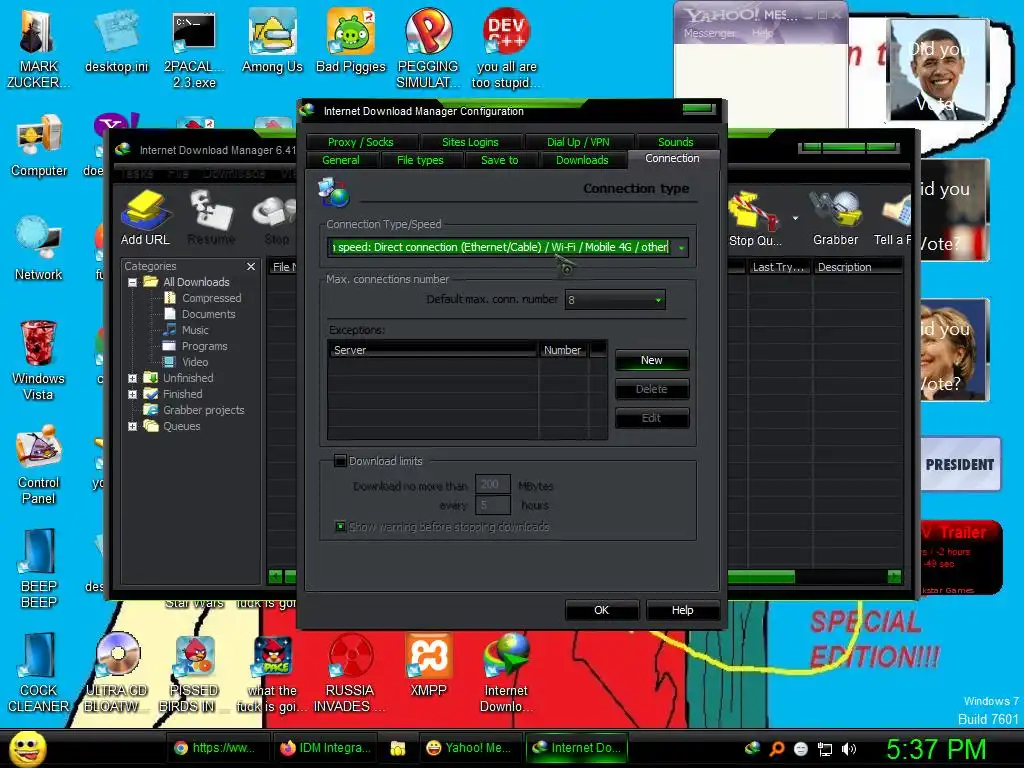Close the Categories panel with X
Viewport: 1024px width, 768px height.
pos(251,266)
